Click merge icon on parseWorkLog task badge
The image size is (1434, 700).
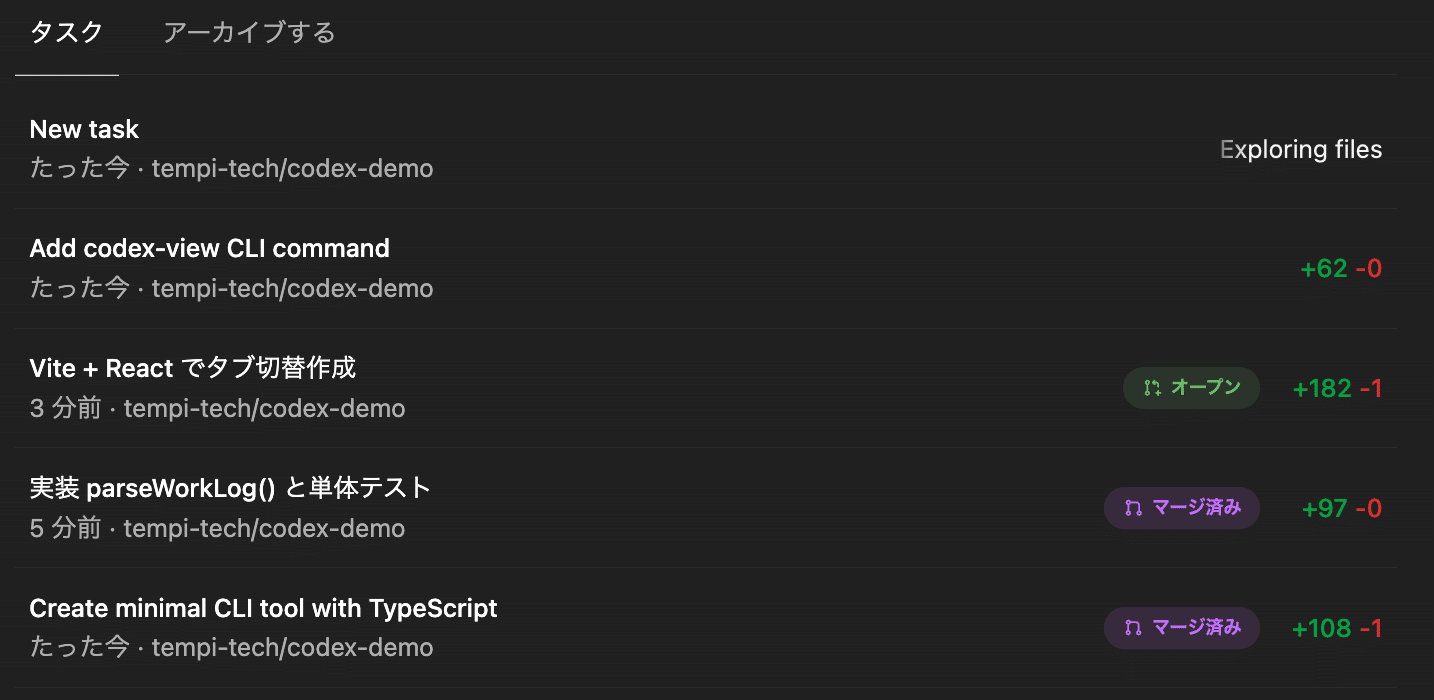point(1133,508)
